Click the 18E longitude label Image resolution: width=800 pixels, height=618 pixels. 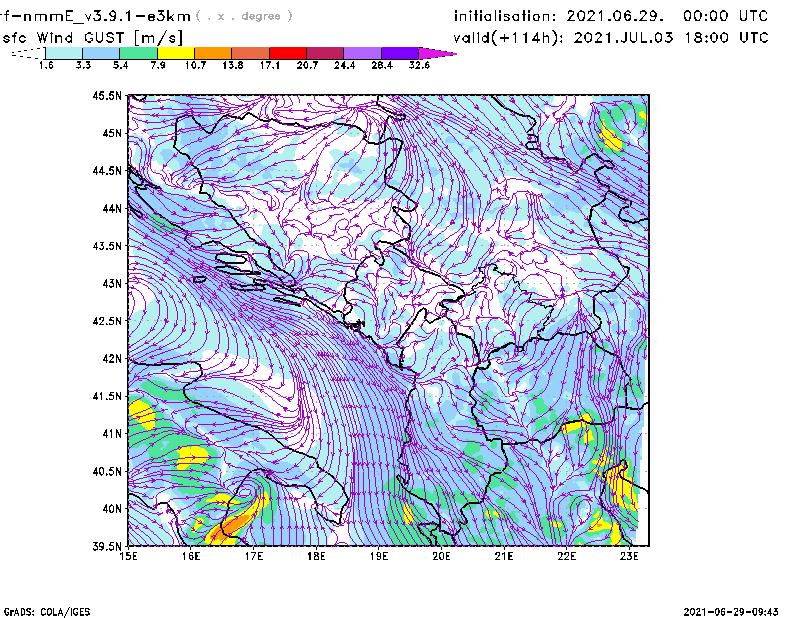tap(316, 556)
